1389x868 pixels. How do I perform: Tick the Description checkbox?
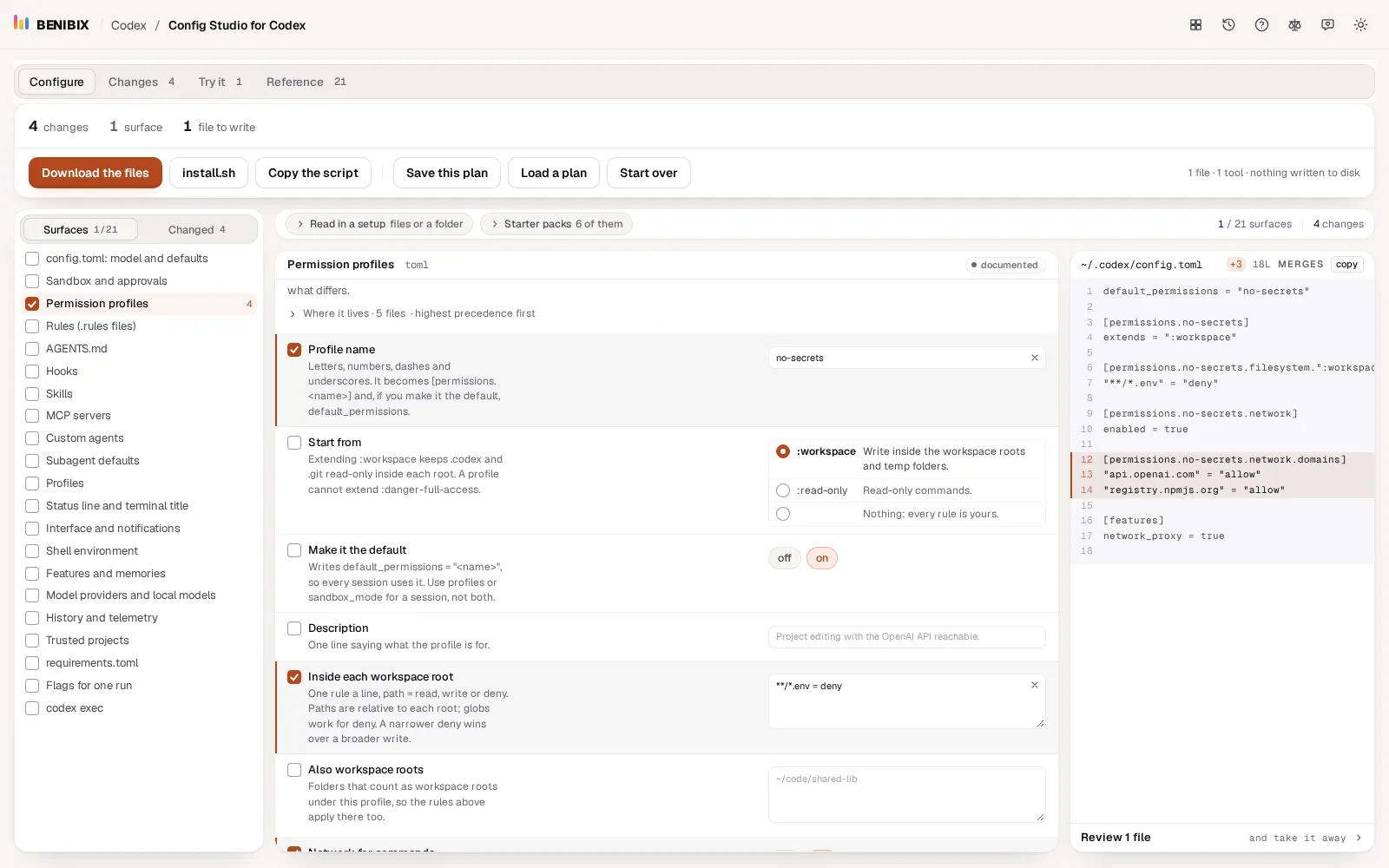click(x=294, y=628)
